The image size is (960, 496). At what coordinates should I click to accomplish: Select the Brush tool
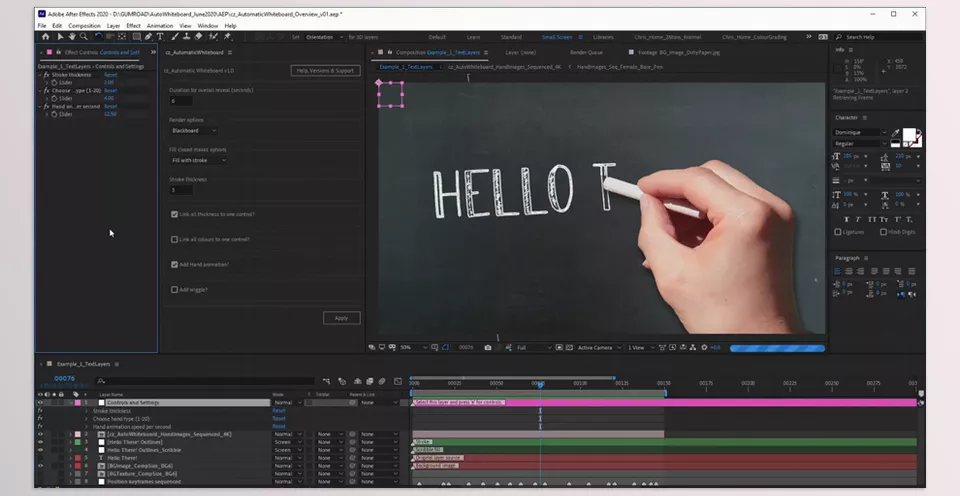tap(174, 37)
